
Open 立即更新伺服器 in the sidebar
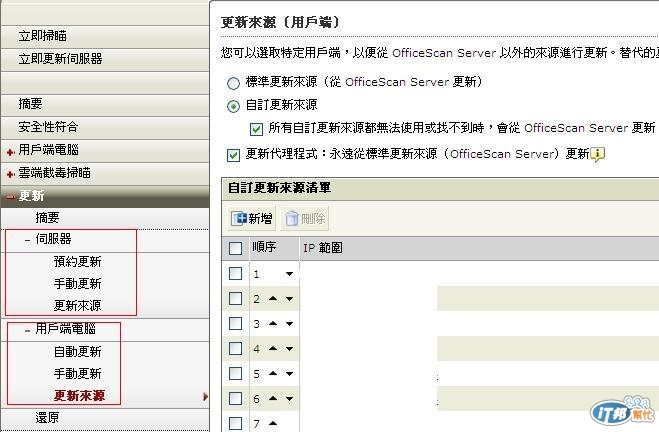(x=60, y=59)
